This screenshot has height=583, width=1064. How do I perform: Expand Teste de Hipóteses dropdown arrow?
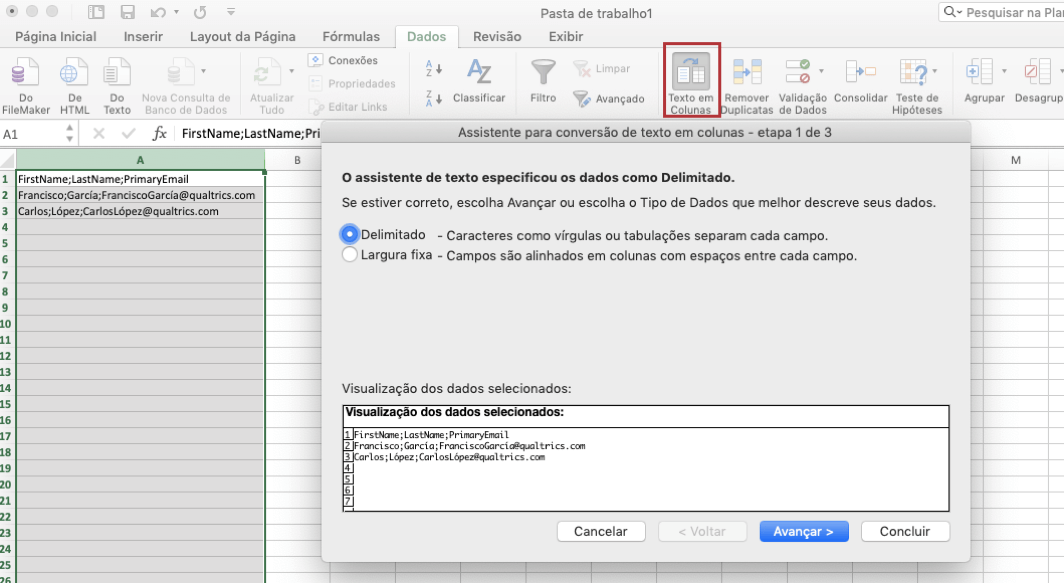coord(934,71)
